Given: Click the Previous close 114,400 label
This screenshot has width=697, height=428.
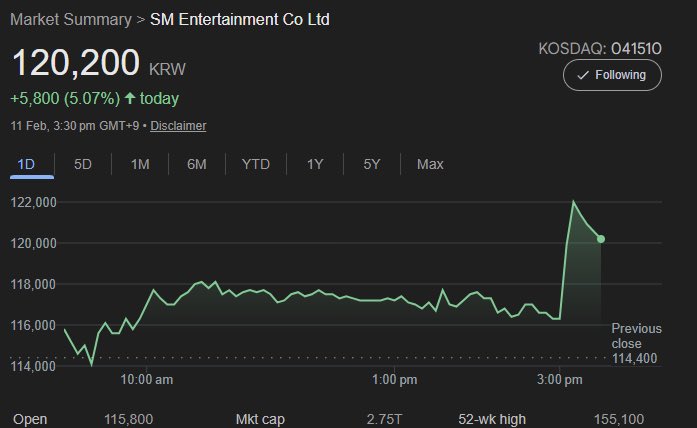Looking at the screenshot, I should 636,343.
